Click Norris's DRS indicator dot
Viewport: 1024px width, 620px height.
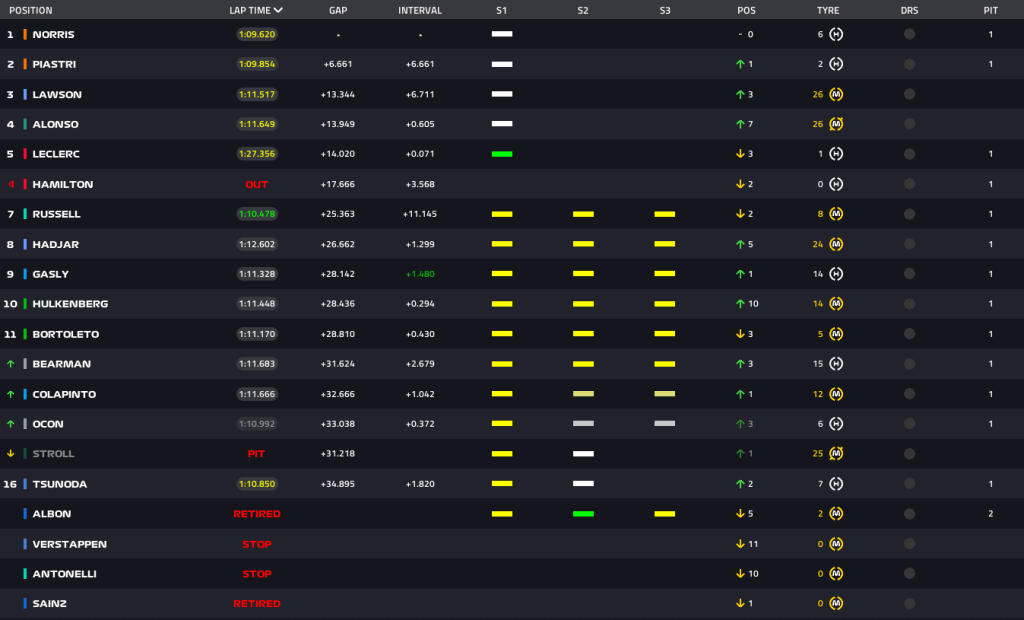point(909,34)
